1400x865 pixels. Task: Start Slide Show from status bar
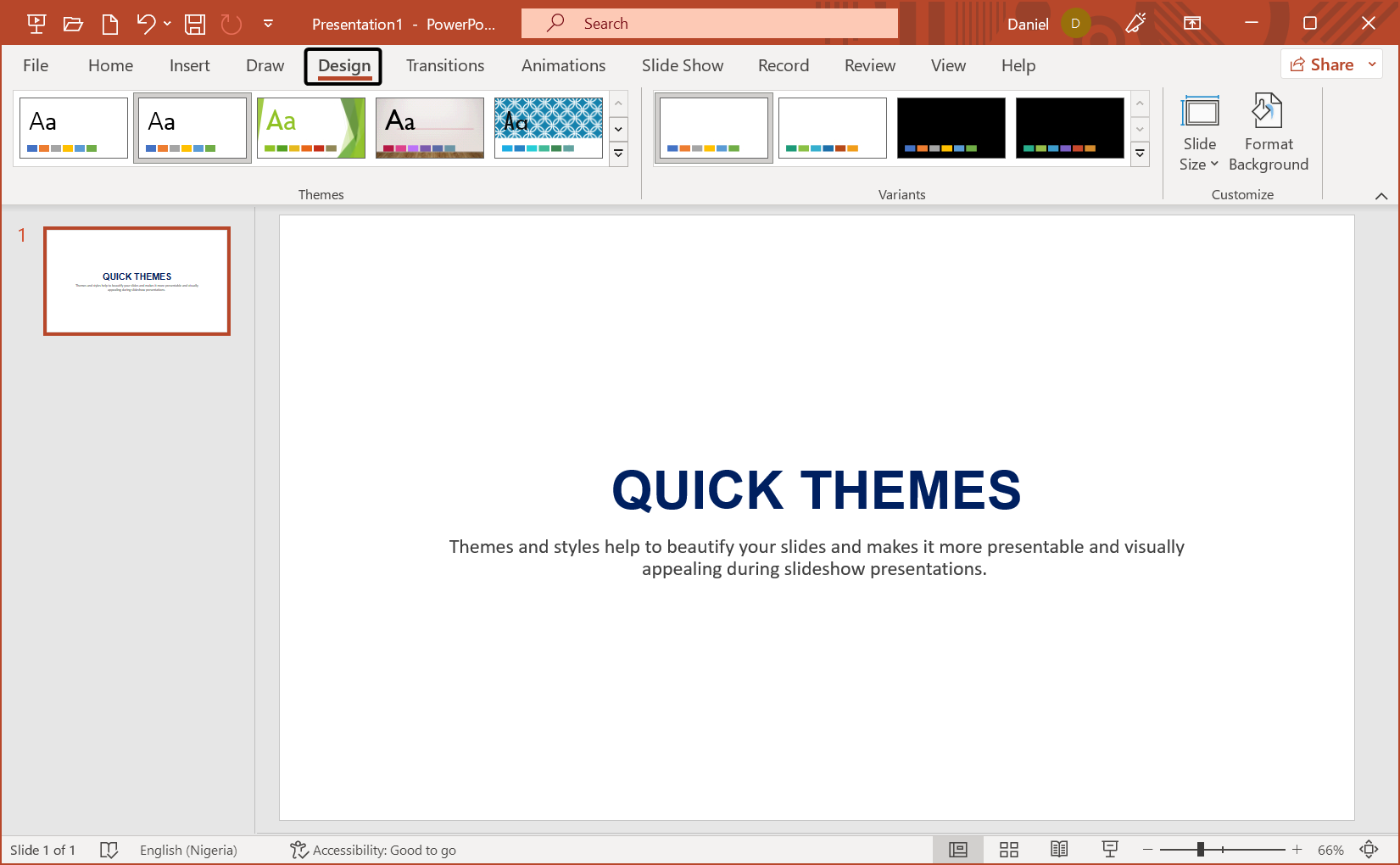pyautogui.click(x=1110, y=849)
